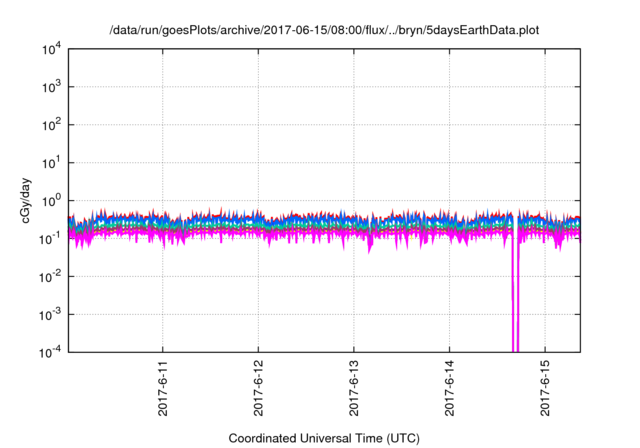Click the 10^2 y-axis tick label
Image resolution: width=640 pixels, height=448 pixels.
(51, 125)
